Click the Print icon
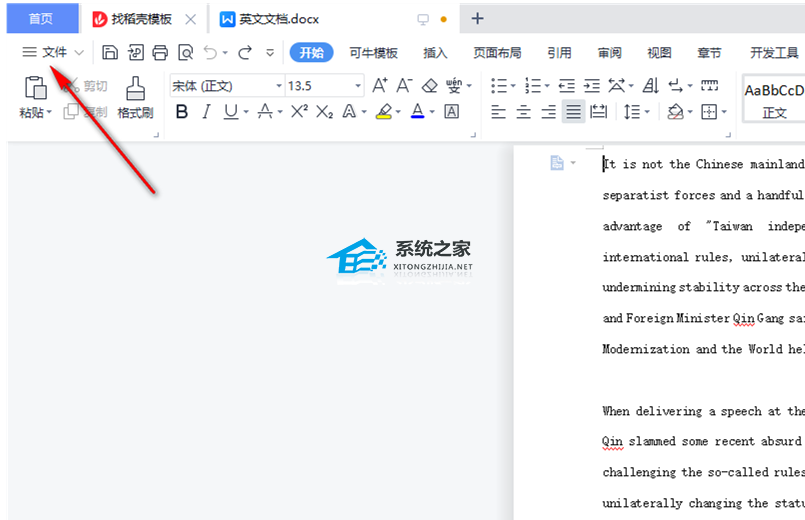The width and height of the screenshot is (805, 520). (x=160, y=52)
